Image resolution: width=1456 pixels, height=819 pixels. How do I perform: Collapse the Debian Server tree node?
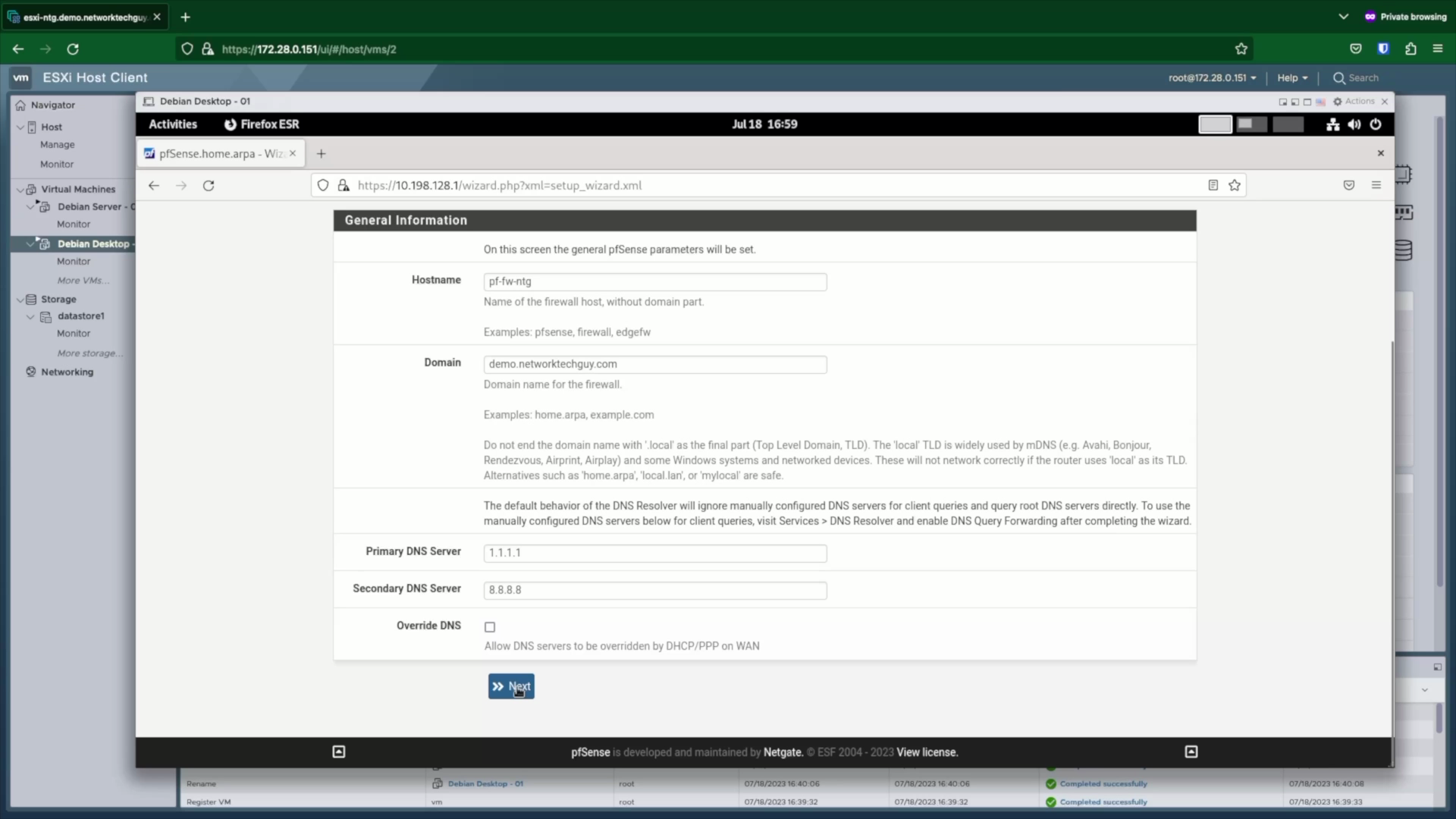[x=30, y=206]
